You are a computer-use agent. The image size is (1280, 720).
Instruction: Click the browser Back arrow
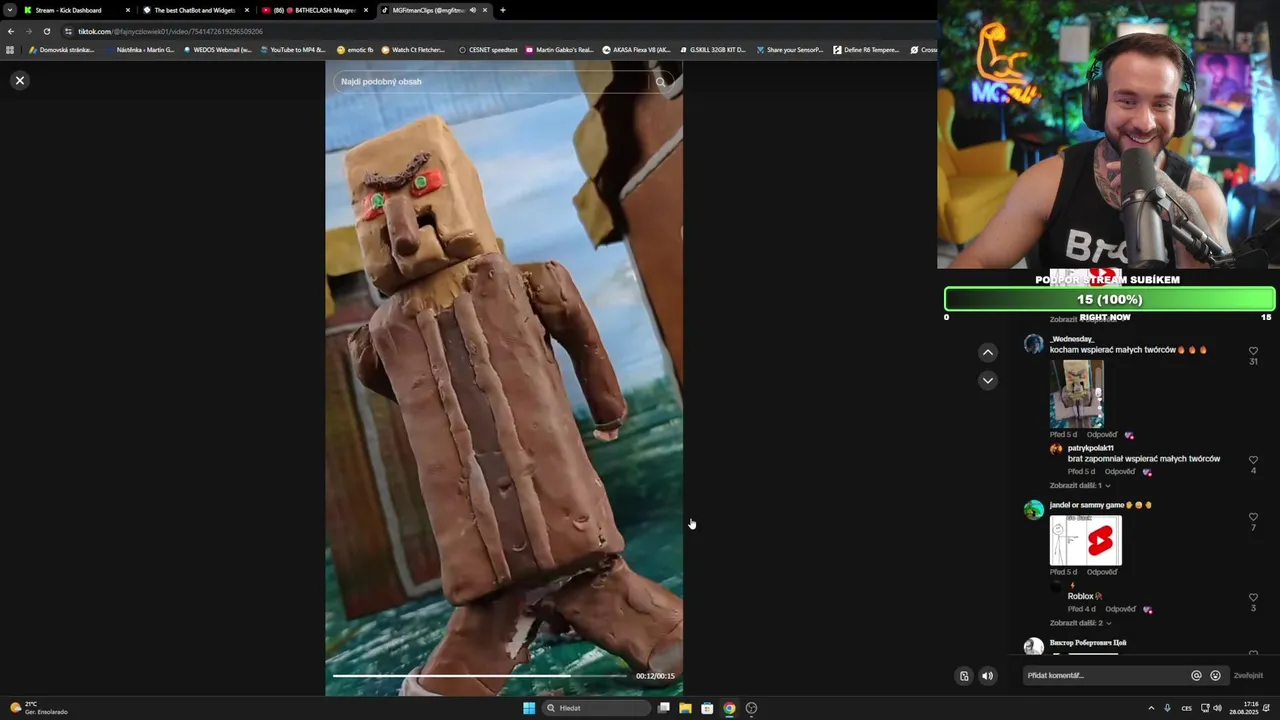point(11,31)
